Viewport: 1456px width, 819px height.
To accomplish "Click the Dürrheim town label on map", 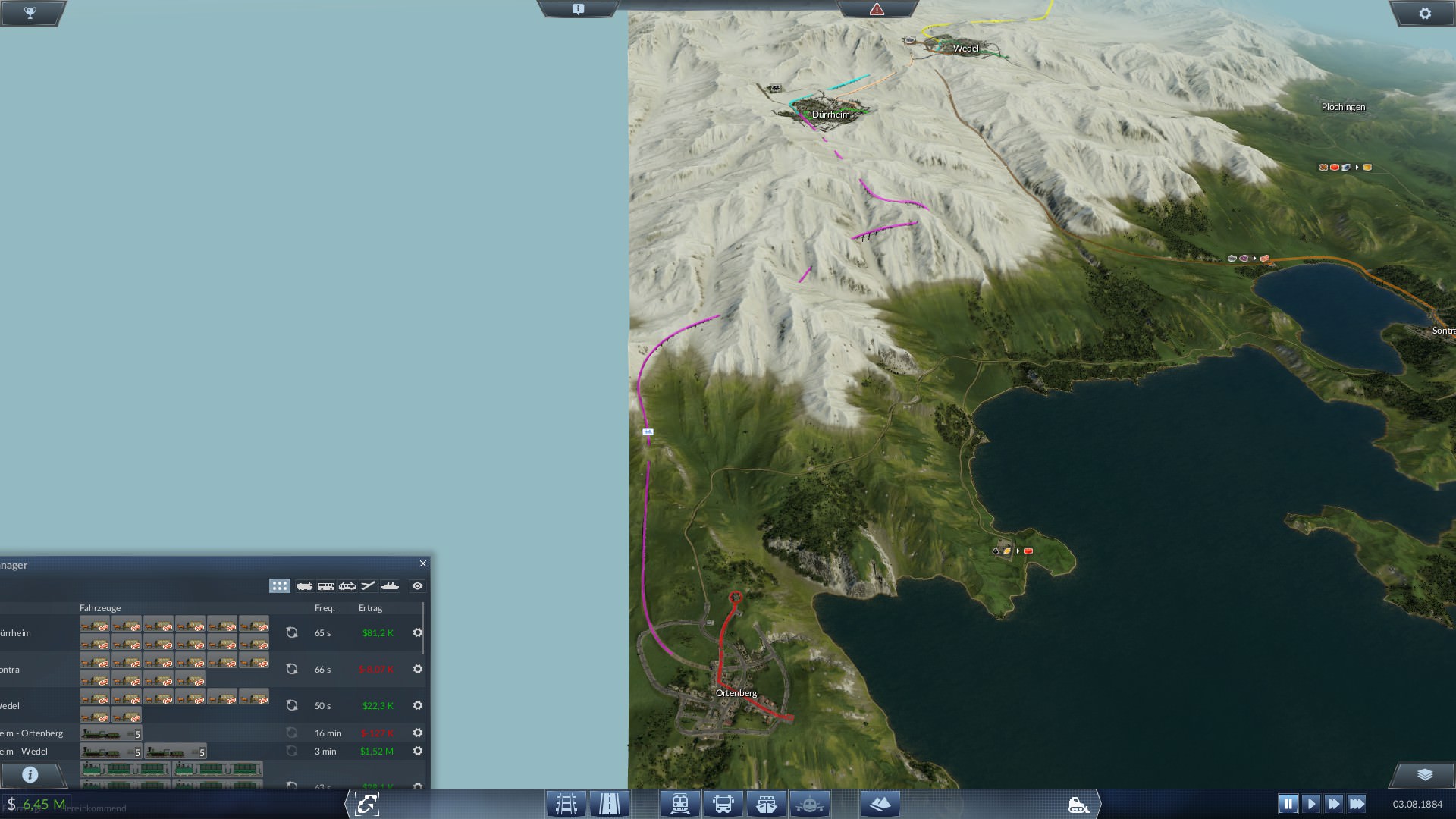I will (x=831, y=115).
